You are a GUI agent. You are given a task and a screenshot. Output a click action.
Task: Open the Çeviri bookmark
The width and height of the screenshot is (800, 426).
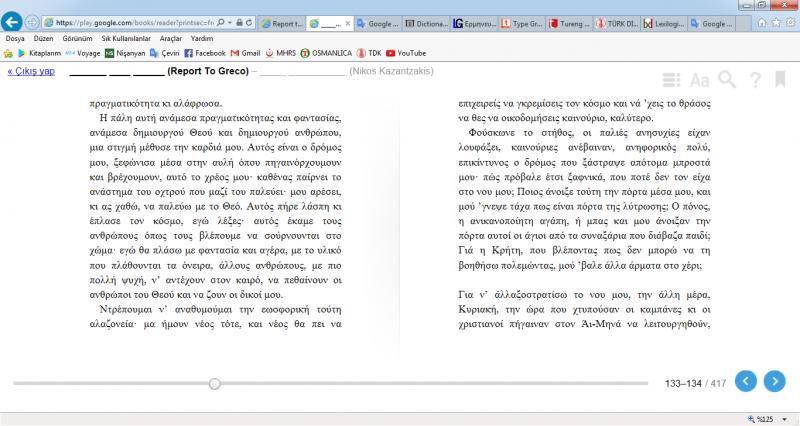click(x=164, y=53)
